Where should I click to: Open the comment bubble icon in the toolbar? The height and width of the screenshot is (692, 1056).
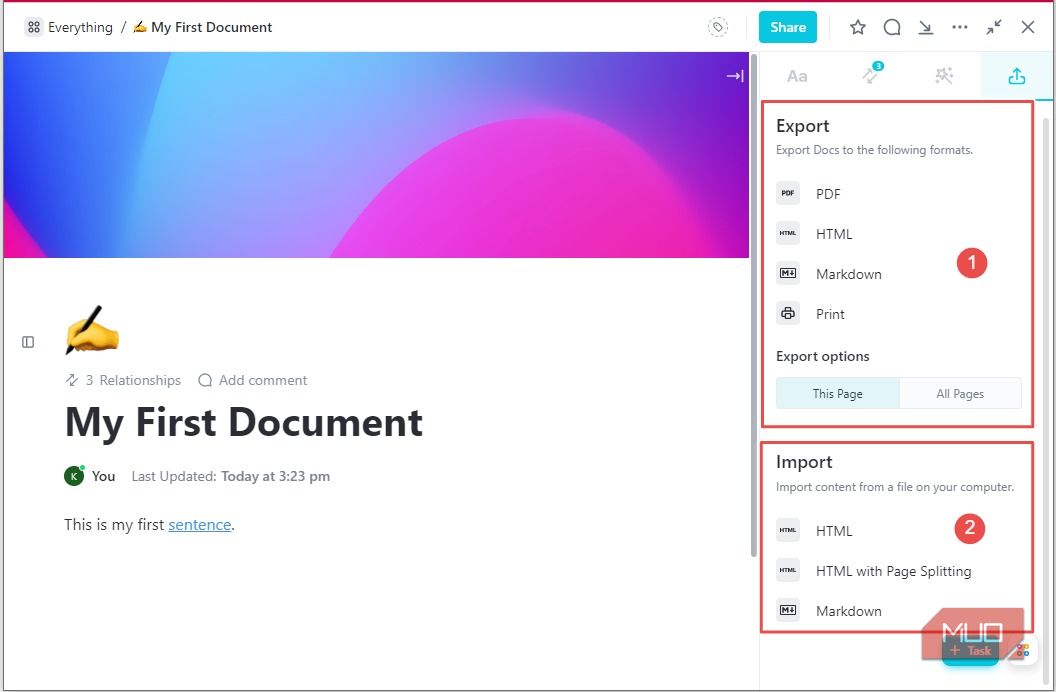tap(891, 27)
